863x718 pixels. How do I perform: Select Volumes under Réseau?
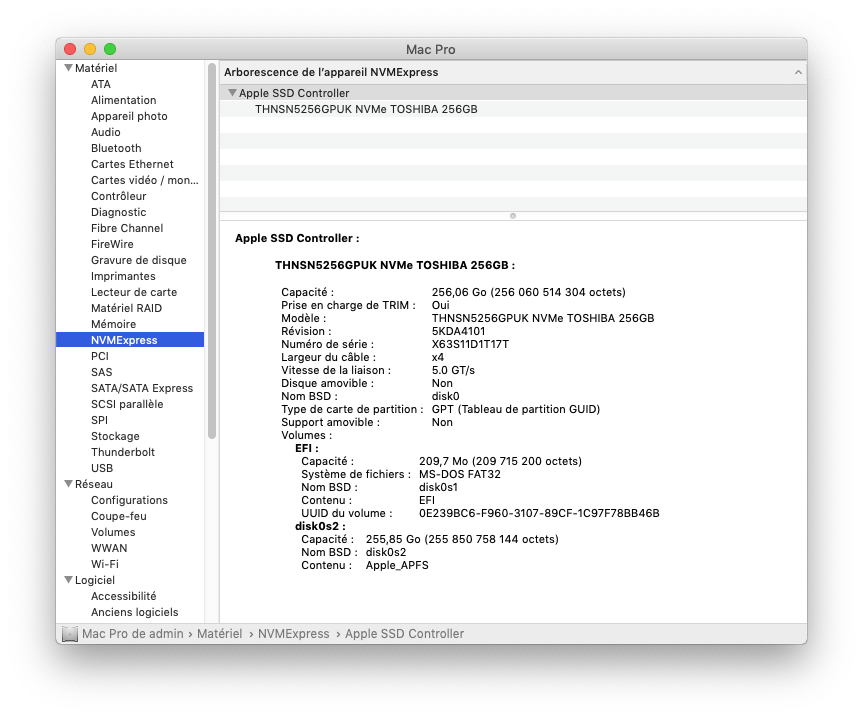tap(113, 532)
